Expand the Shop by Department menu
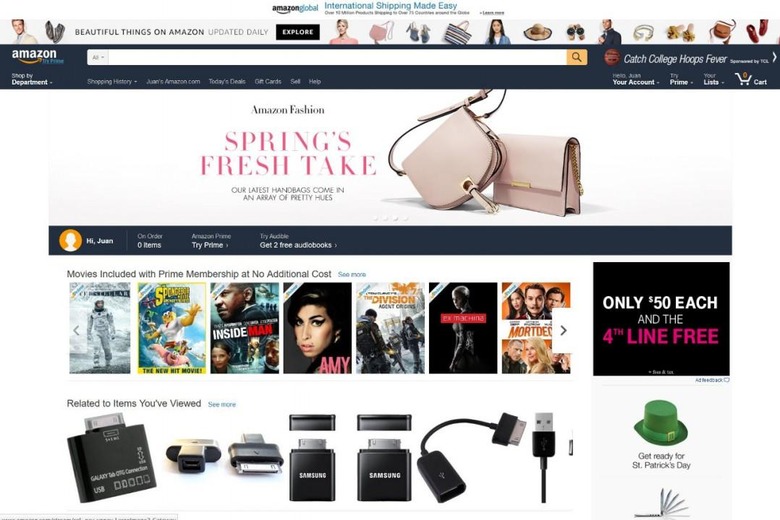 32,79
